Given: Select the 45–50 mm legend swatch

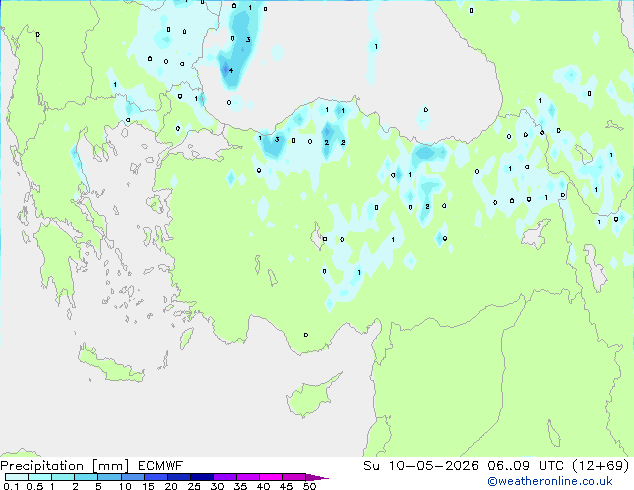Looking at the screenshot, I should tap(294, 477).
